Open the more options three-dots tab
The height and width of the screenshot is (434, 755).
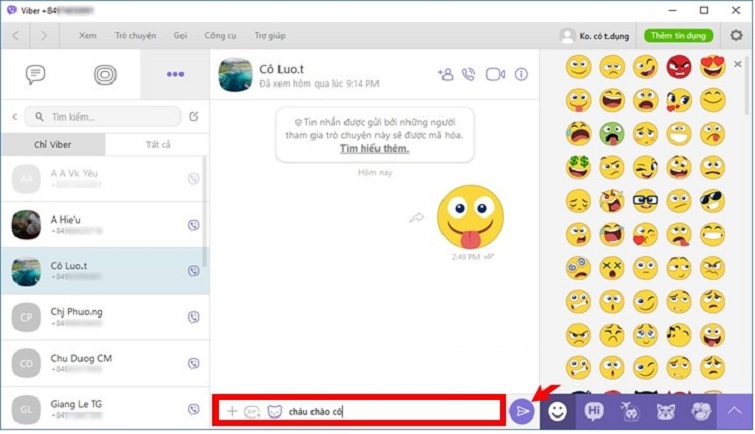pyautogui.click(x=175, y=74)
